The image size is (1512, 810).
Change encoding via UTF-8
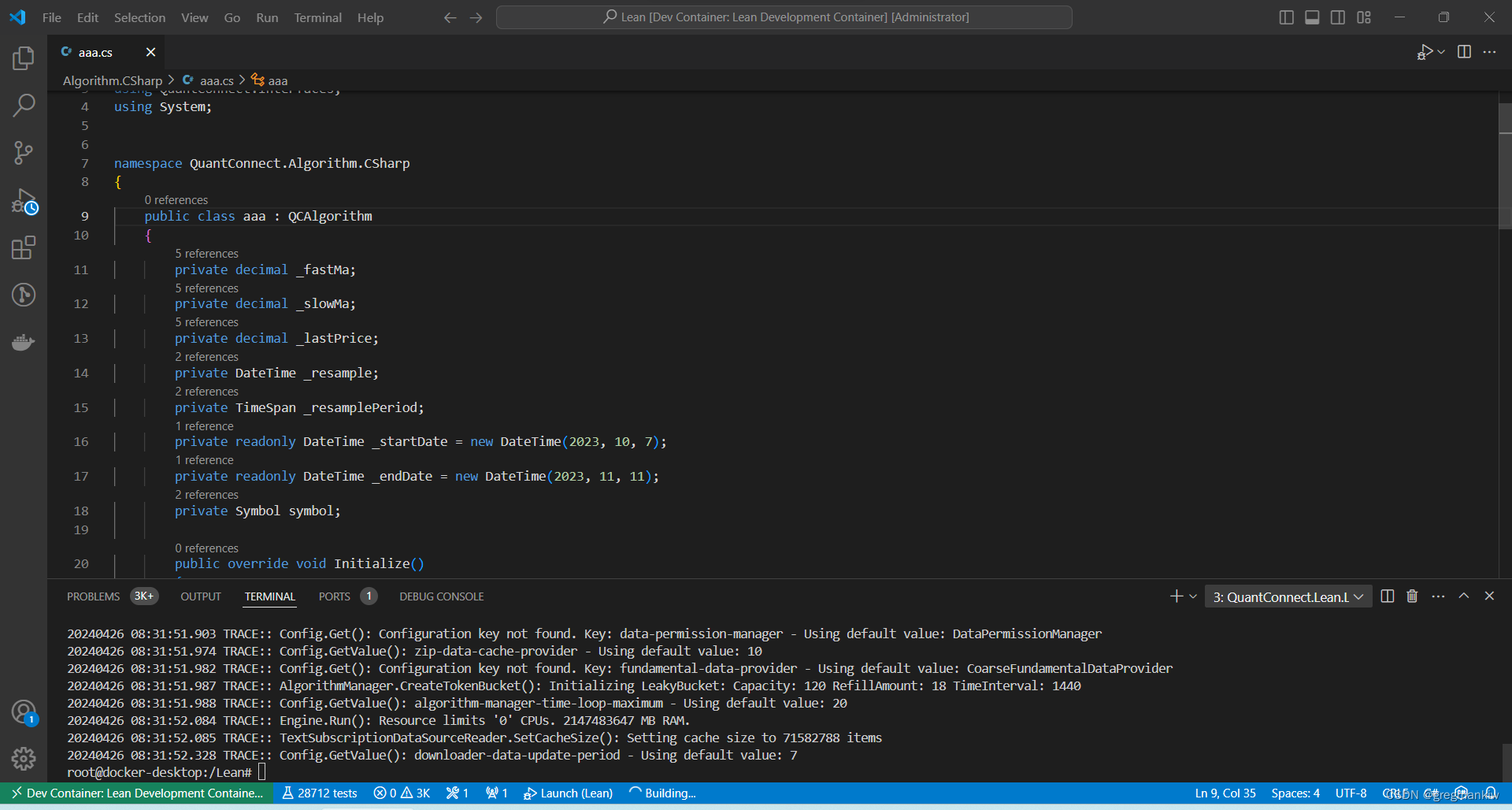[1351, 793]
